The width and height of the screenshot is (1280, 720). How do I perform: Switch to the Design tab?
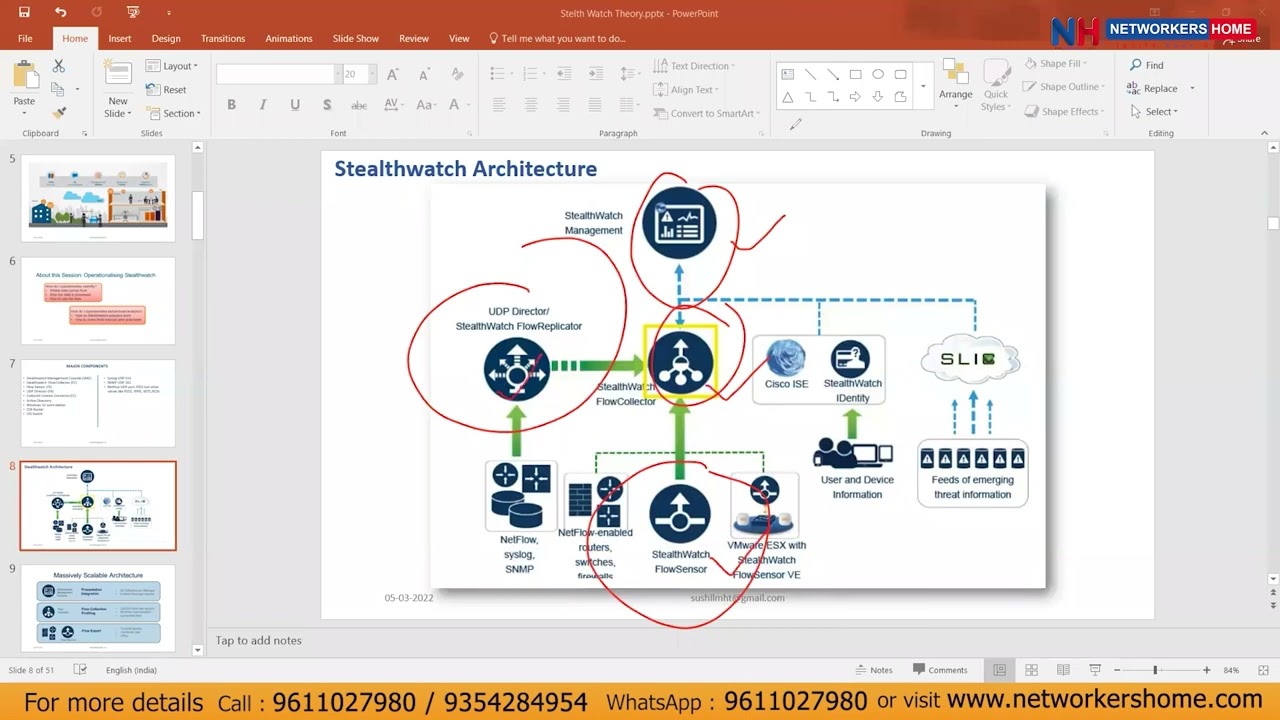pyautogui.click(x=166, y=38)
